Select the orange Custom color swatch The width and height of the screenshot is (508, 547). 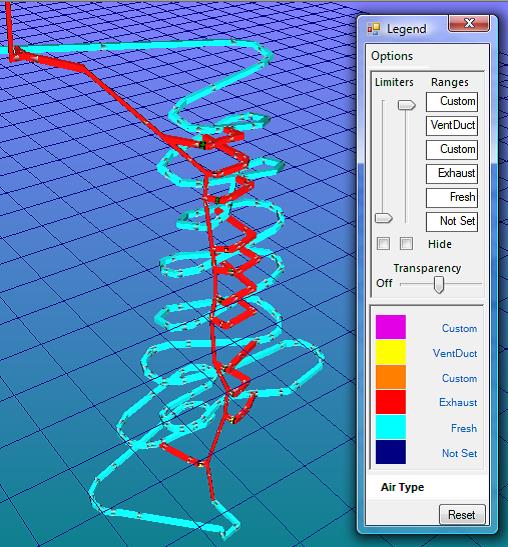[391, 377]
